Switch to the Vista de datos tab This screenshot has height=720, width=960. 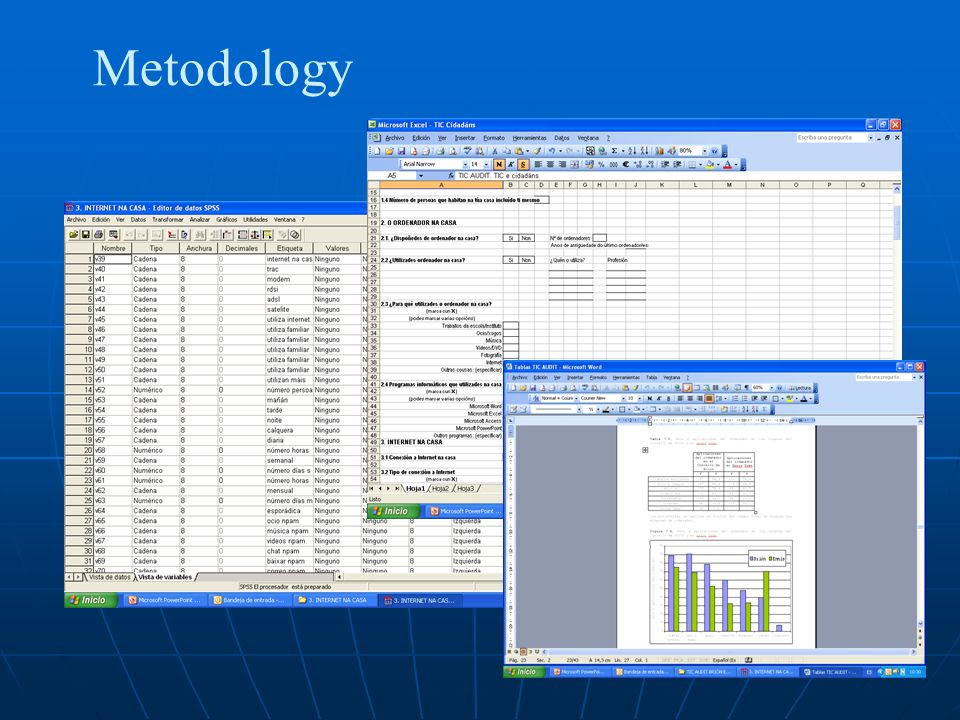click(110, 577)
